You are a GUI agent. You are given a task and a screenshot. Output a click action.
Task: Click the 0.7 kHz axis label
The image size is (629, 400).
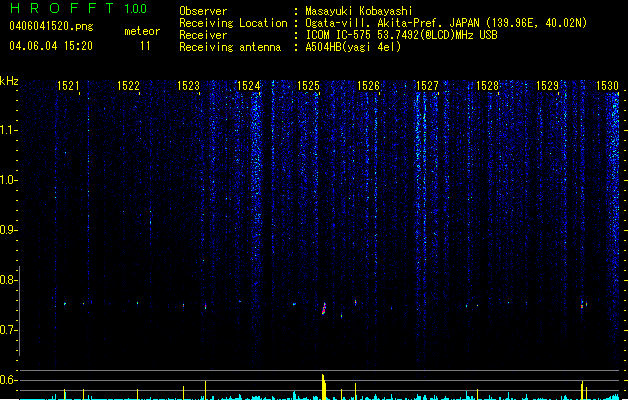coord(8,330)
